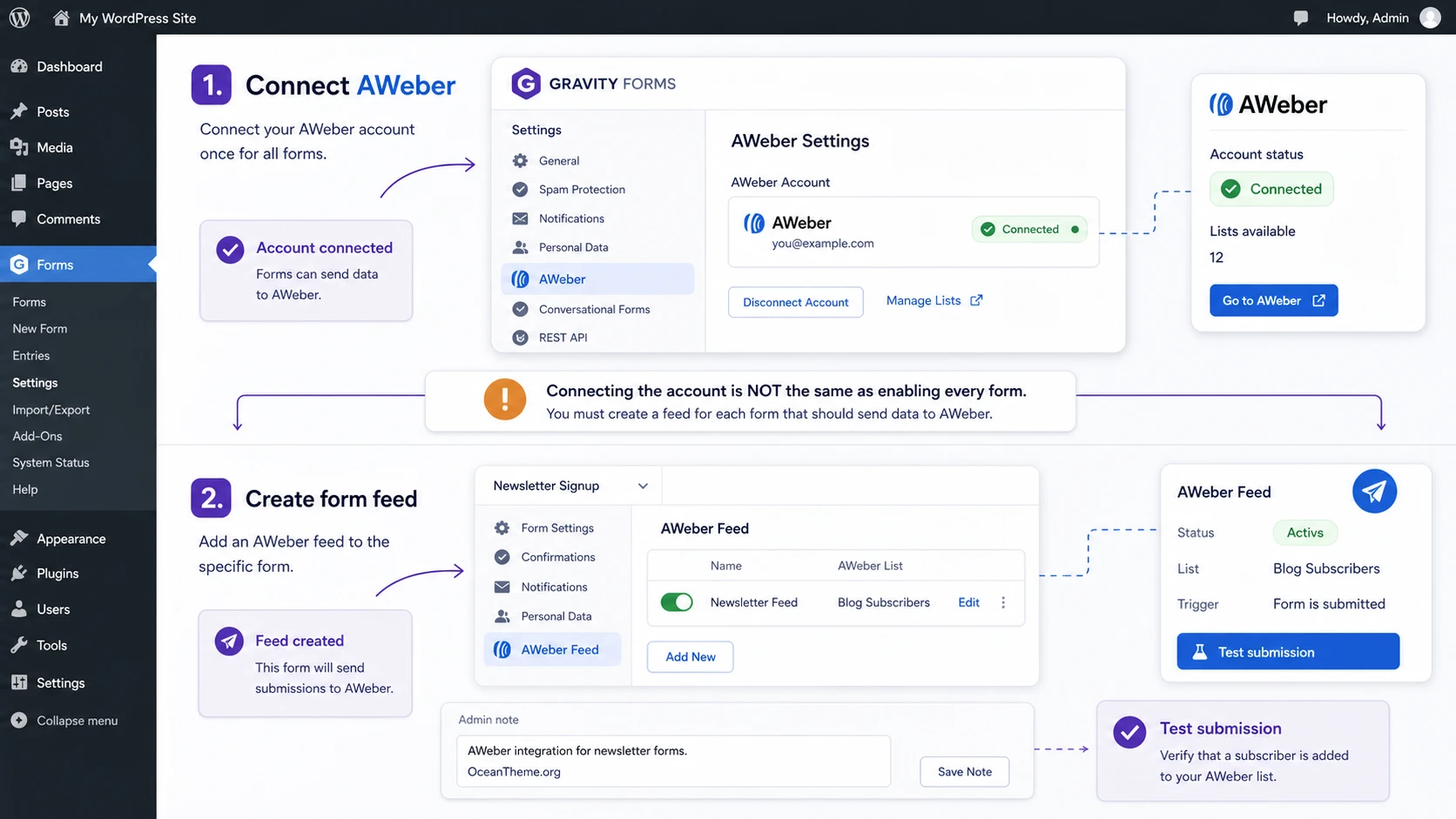This screenshot has height=819, width=1456.
Task: Click the Spam Protection check icon
Action: tap(520, 190)
